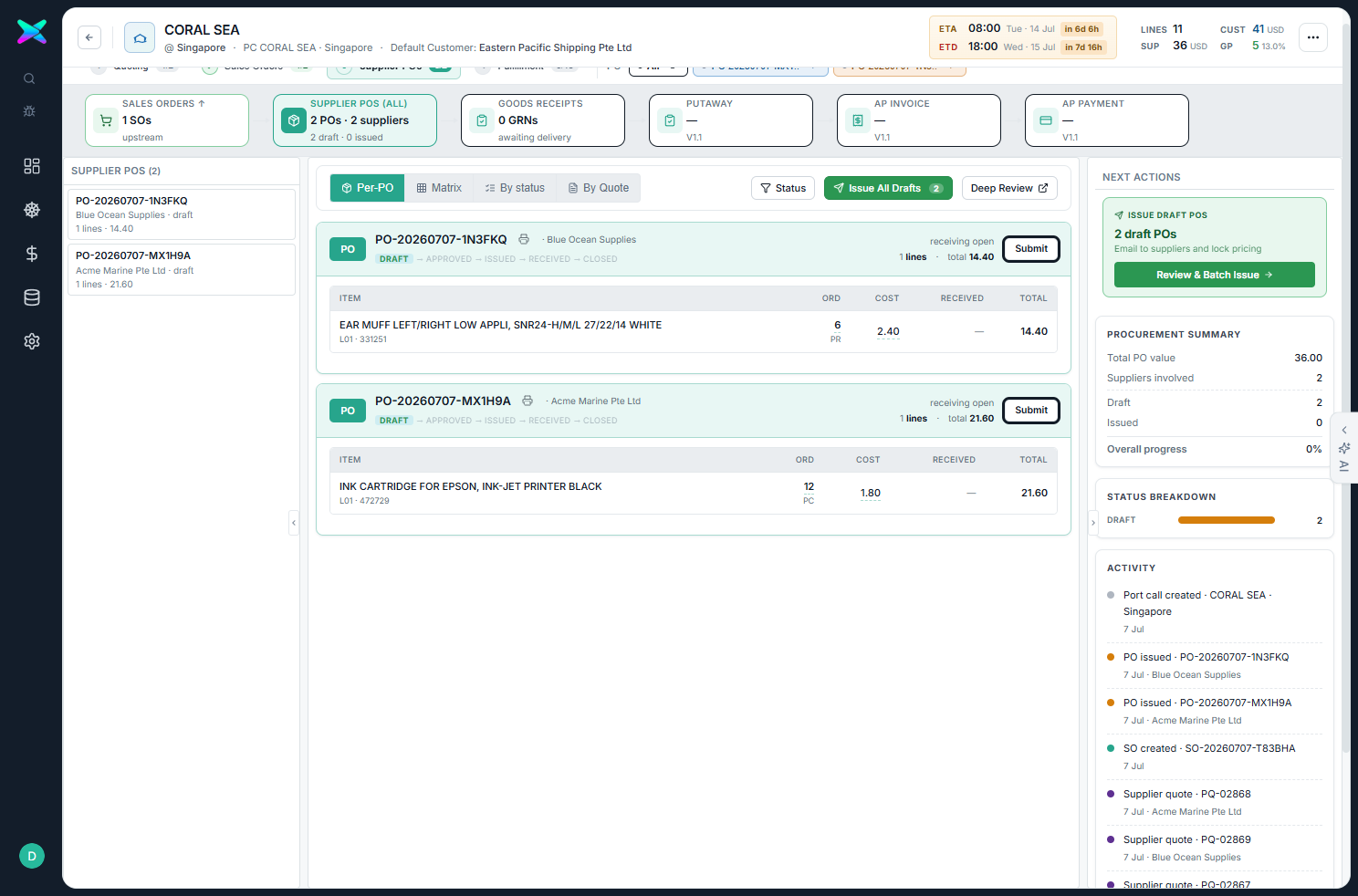Click the Issue All Drafts button

click(x=888, y=188)
